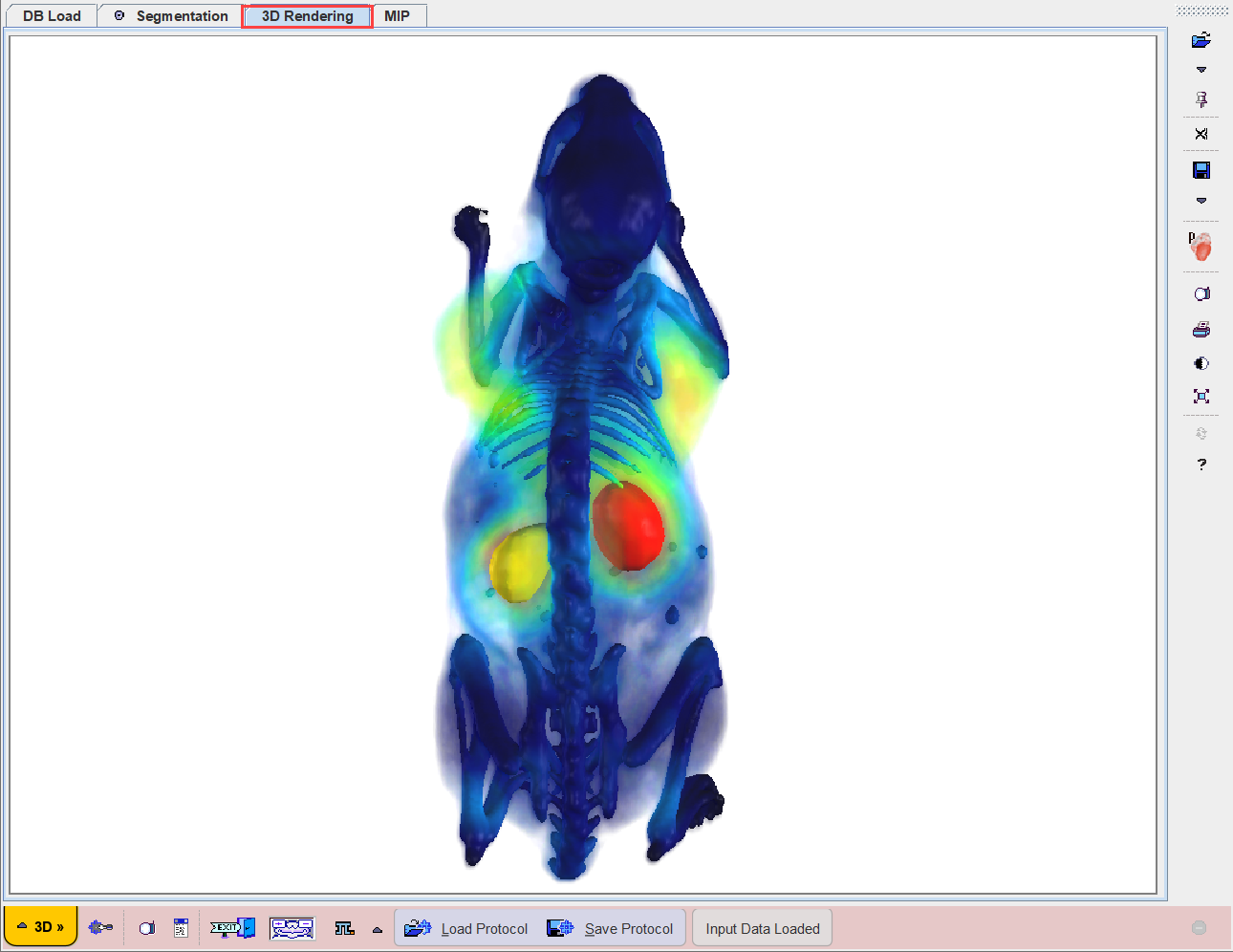The width and height of the screenshot is (1233, 952).
Task: Click the workflow diagram icon in bottom toolbar
Action: click(x=292, y=927)
